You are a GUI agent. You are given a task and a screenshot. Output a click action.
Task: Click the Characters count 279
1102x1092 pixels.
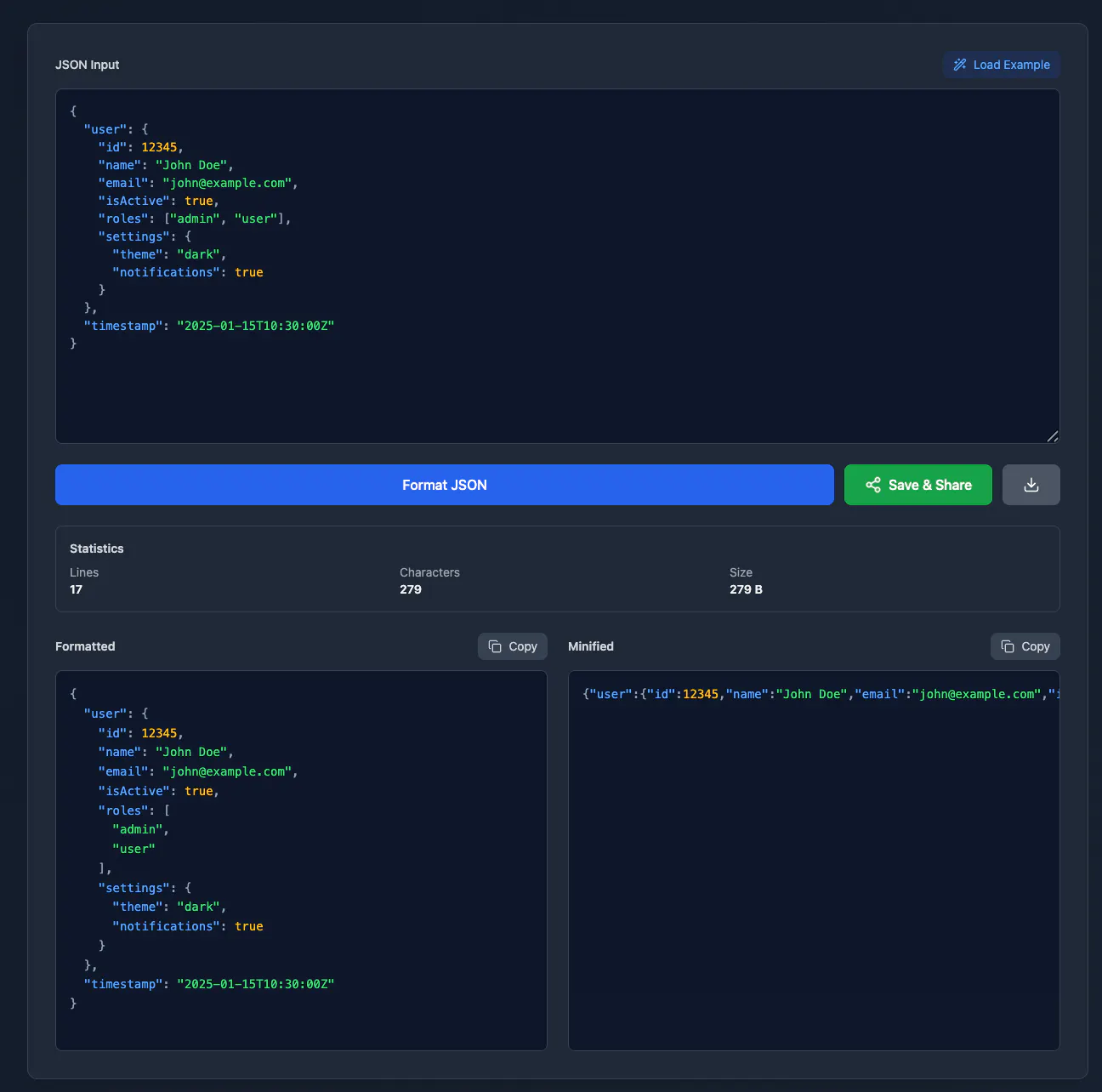(x=411, y=589)
